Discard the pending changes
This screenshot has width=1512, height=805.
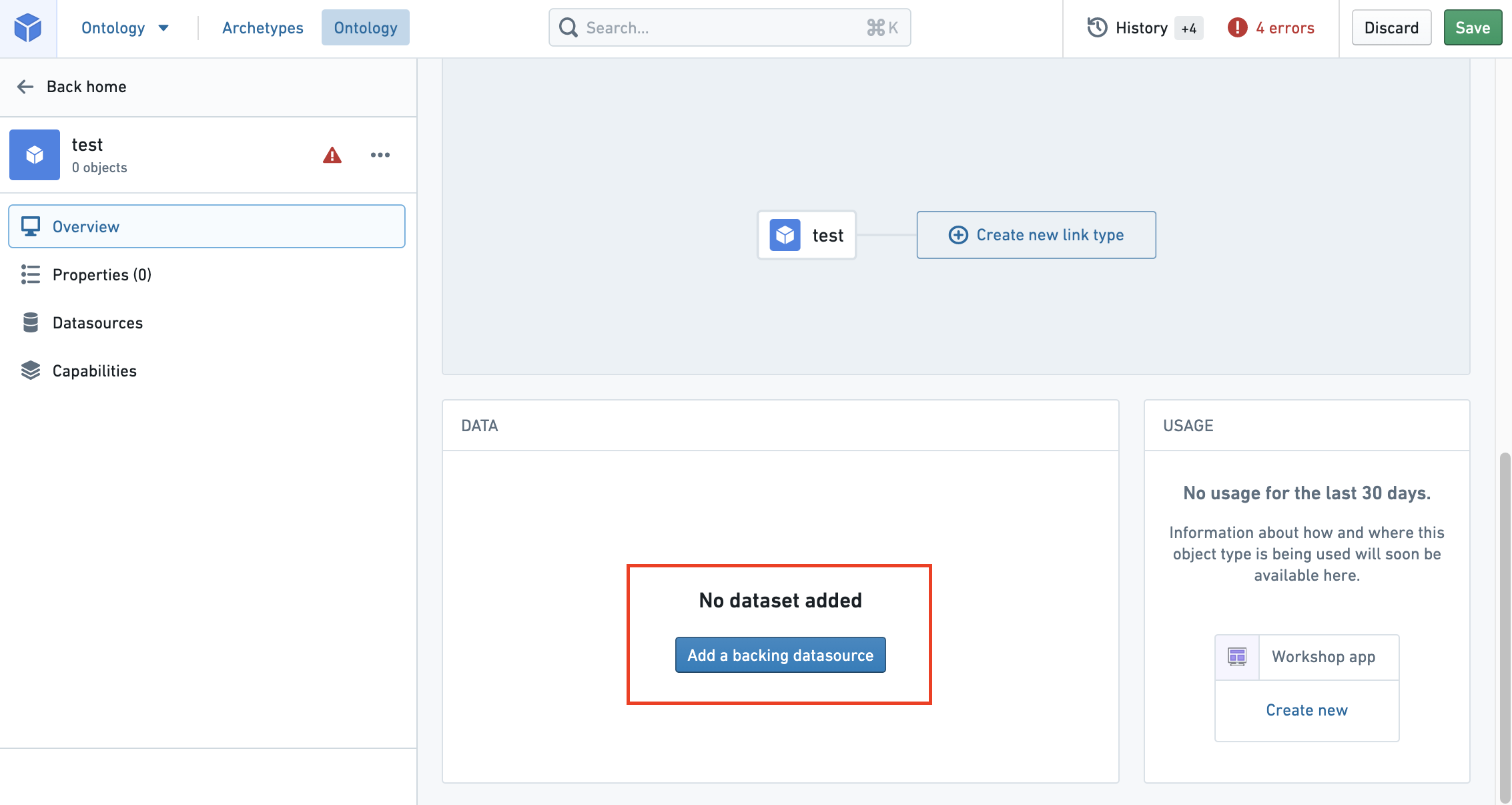(x=1391, y=28)
